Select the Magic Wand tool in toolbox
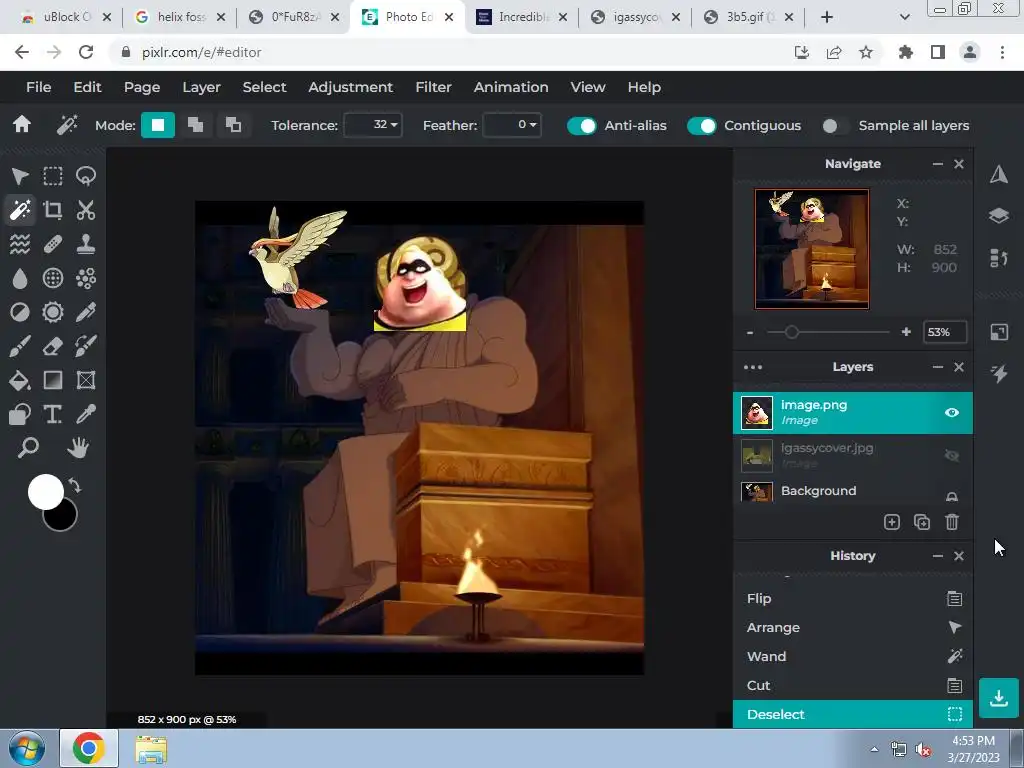This screenshot has height=768, width=1024. 20,210
